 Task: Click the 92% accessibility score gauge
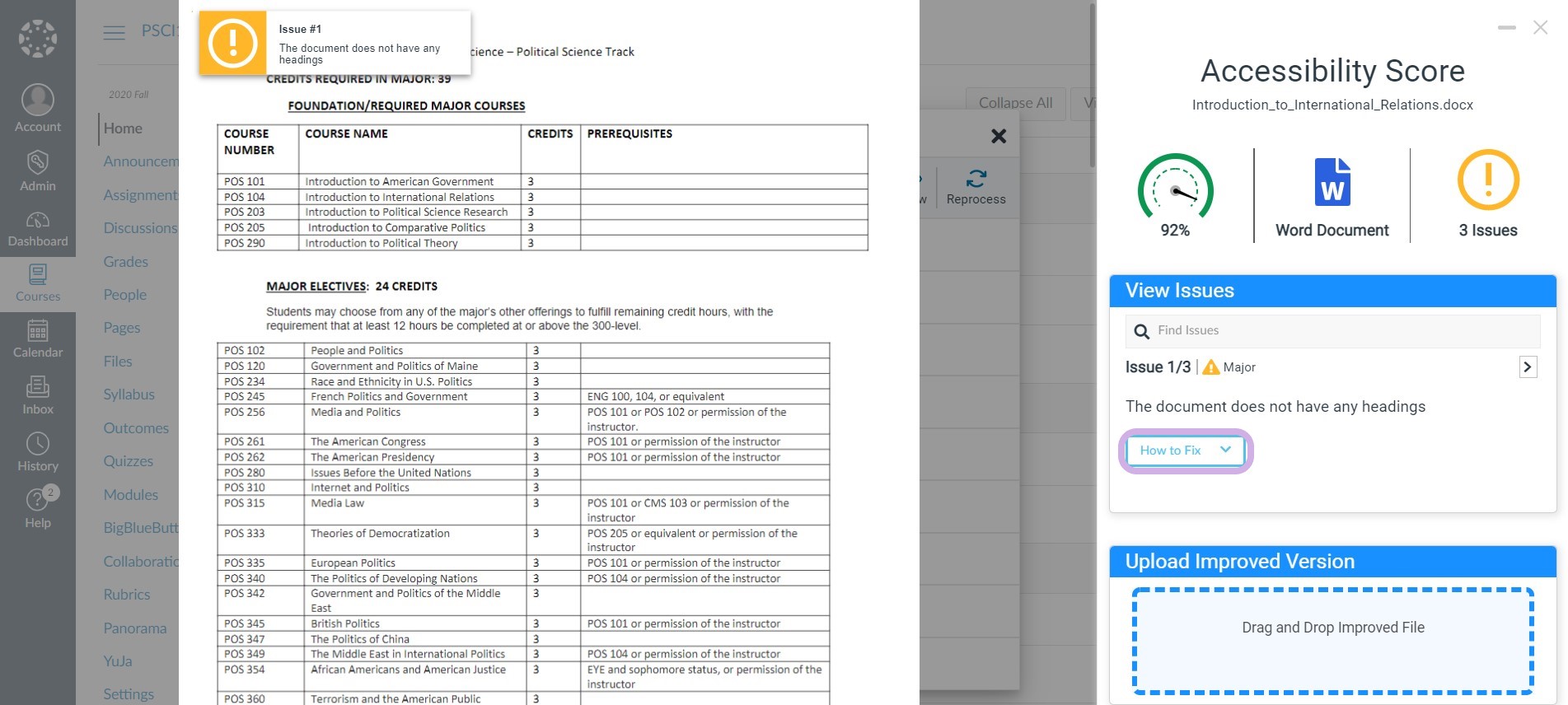tap(1175, 190)
